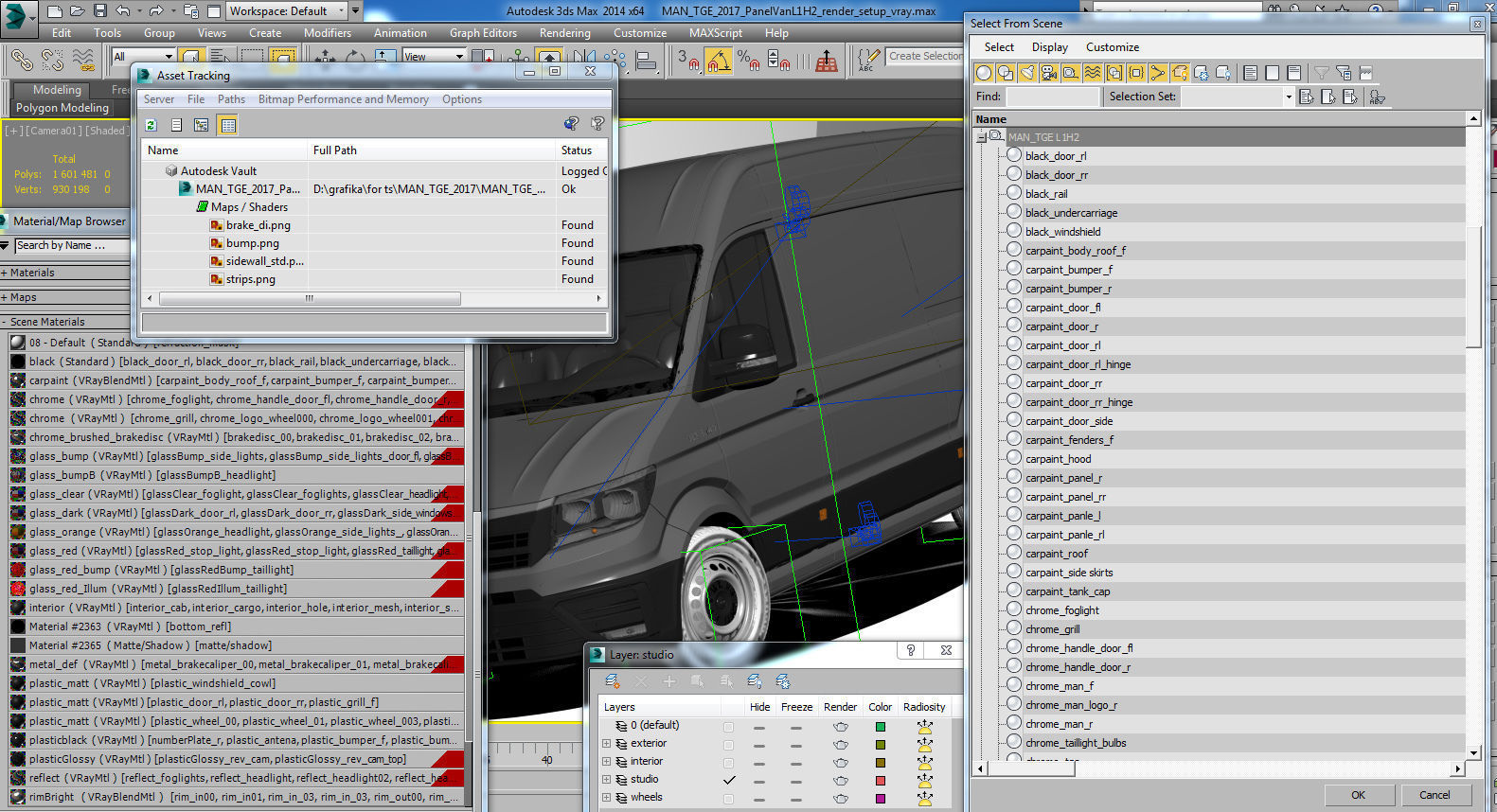Open Bitmap Performance and Memory menu

(x=344, y=99)
